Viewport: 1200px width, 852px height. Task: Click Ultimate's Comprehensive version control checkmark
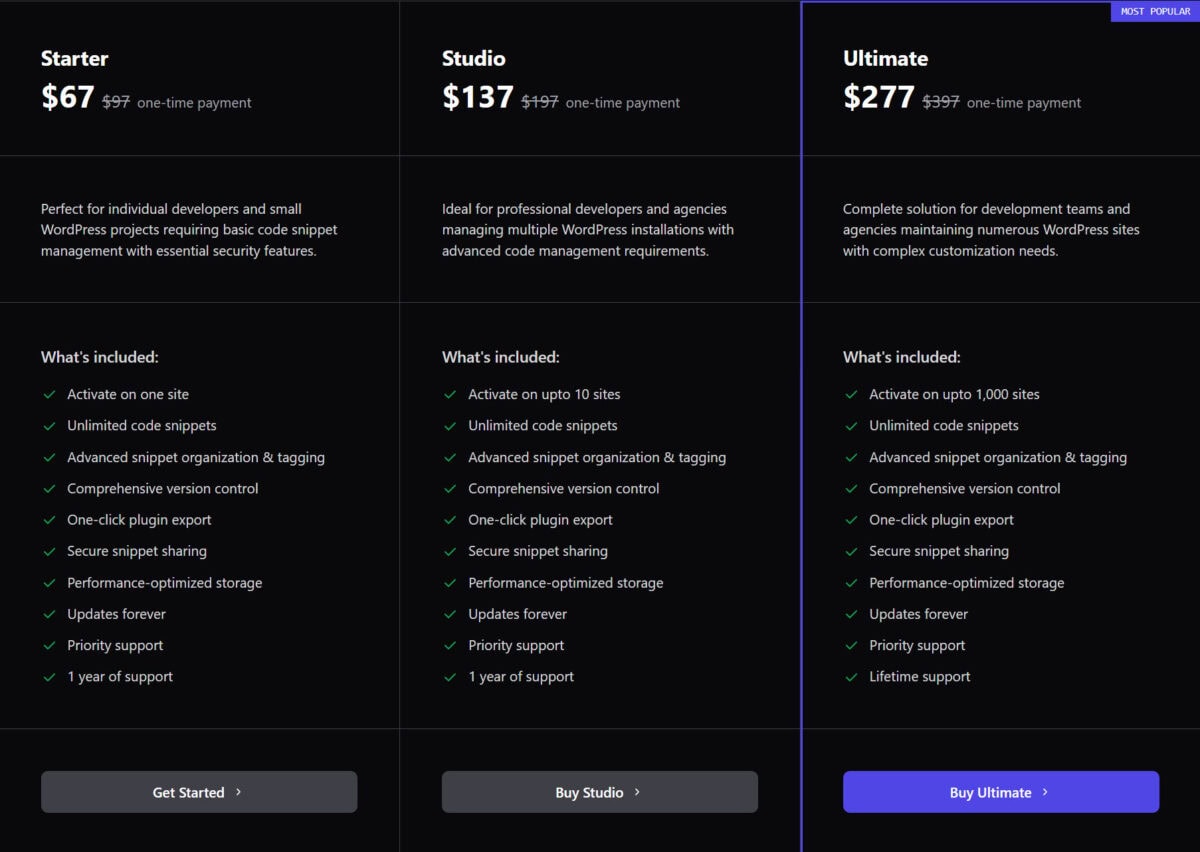pos(851,489)
